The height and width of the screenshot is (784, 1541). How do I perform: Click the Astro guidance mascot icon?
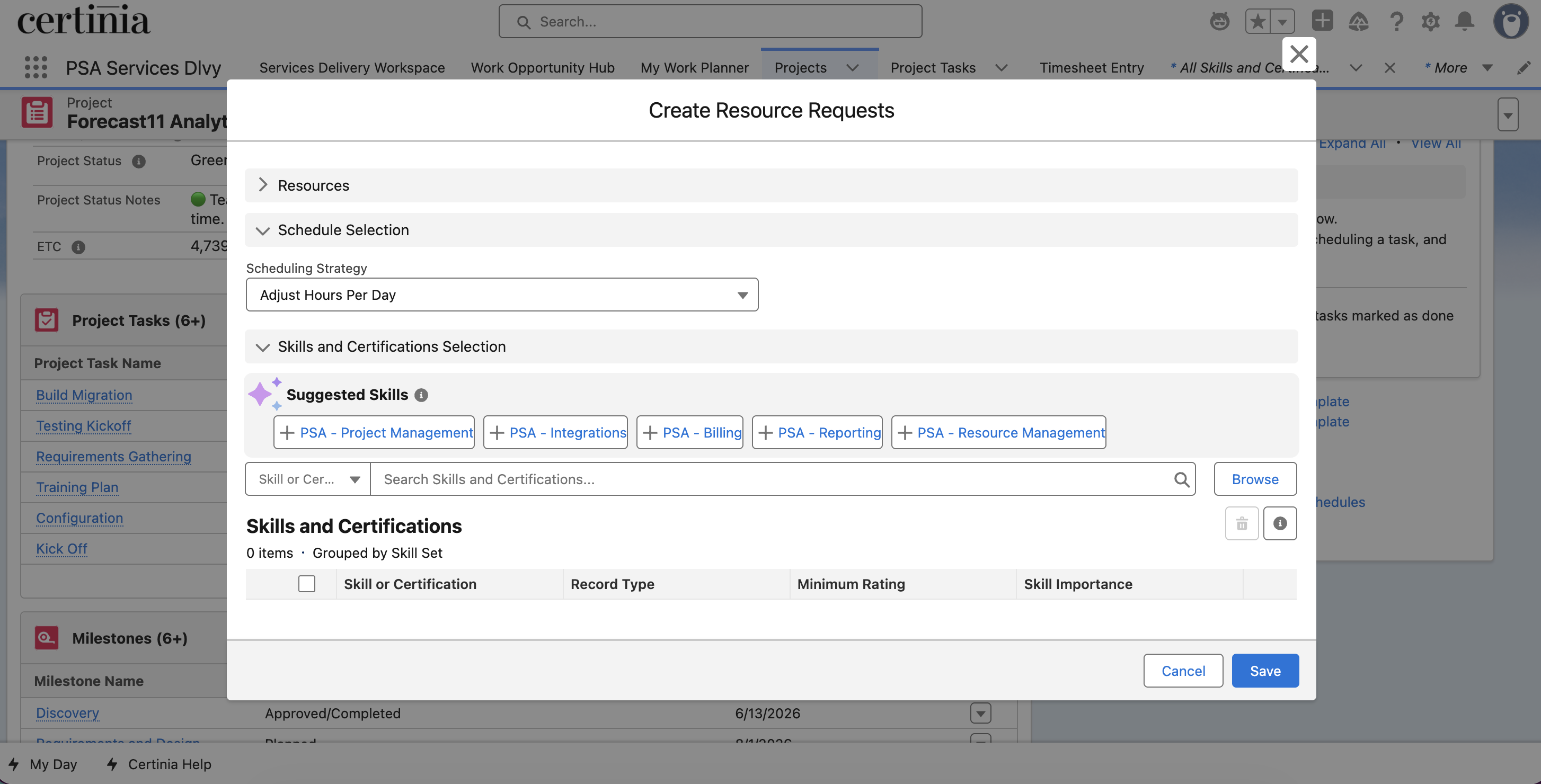1220,22
